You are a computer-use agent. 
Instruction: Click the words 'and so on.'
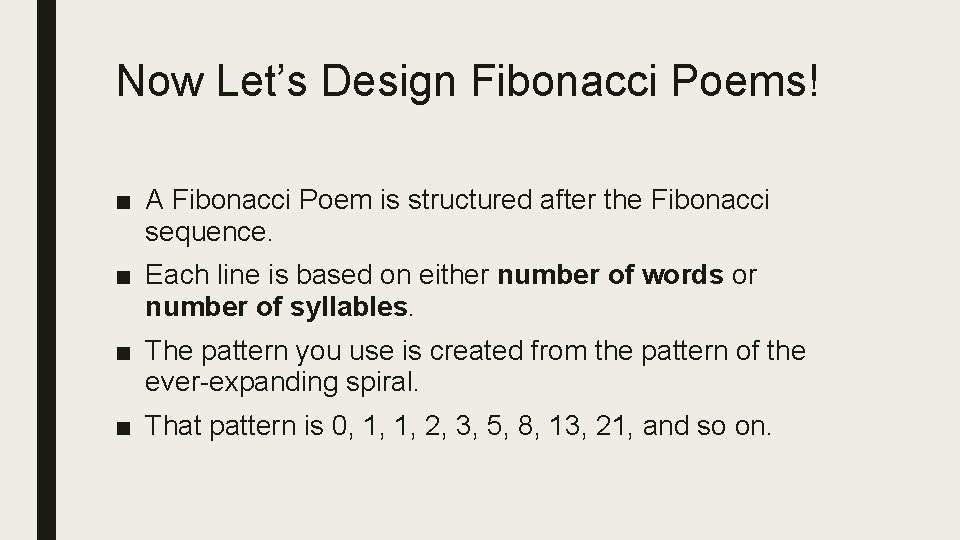click(707, 426)
